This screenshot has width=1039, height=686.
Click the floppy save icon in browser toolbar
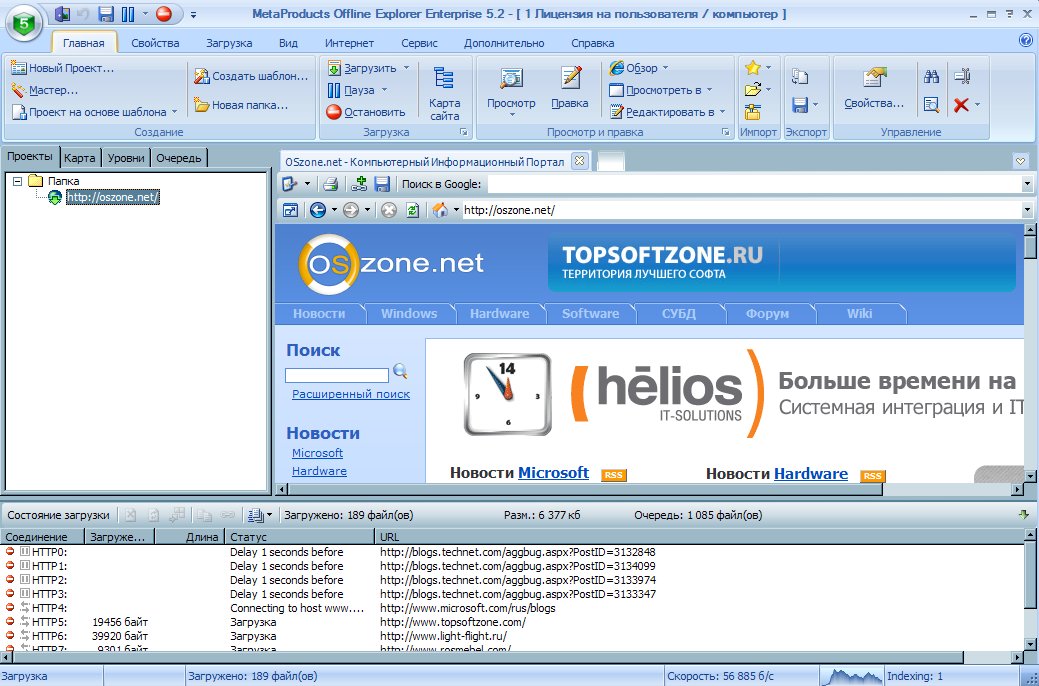382,184
